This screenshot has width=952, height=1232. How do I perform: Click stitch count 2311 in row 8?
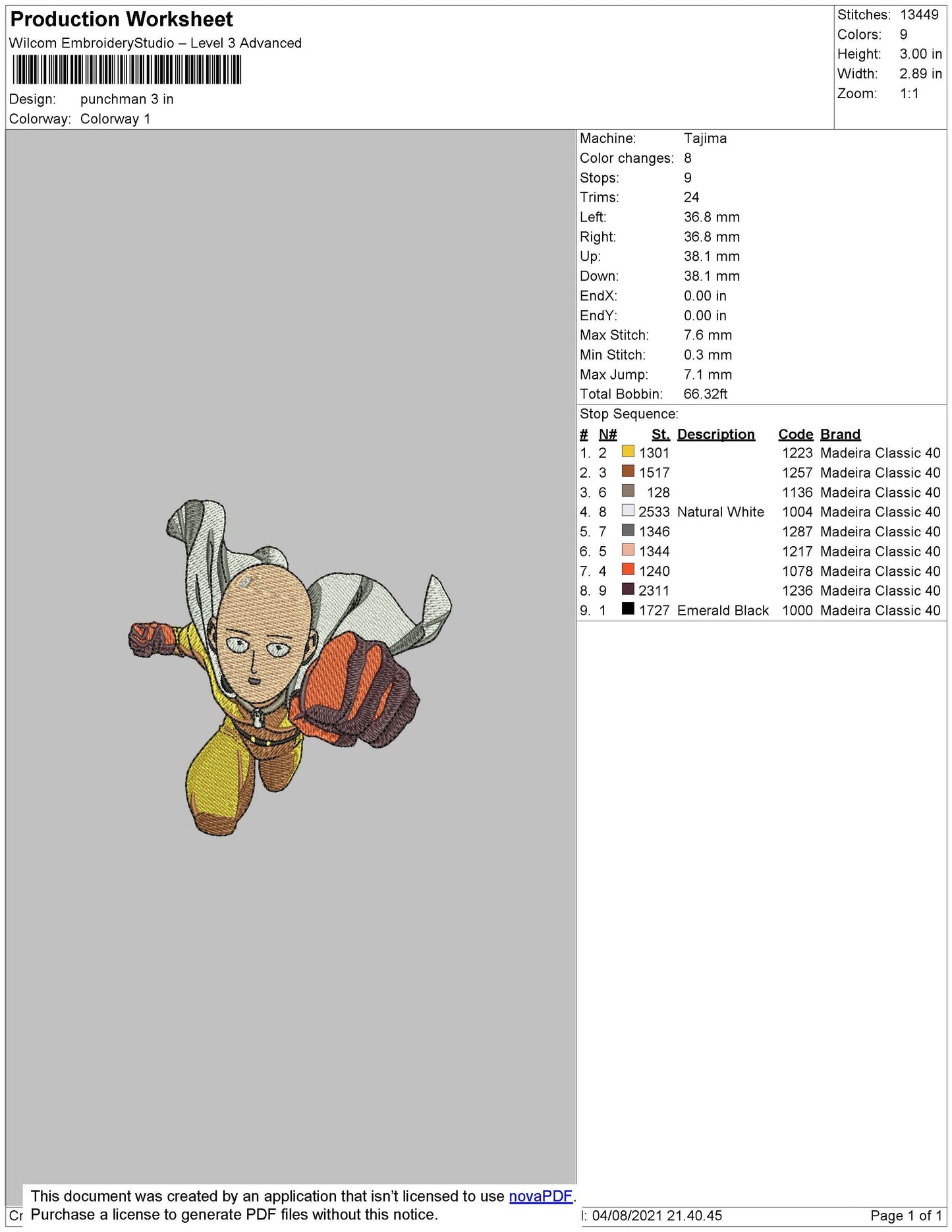654,591
